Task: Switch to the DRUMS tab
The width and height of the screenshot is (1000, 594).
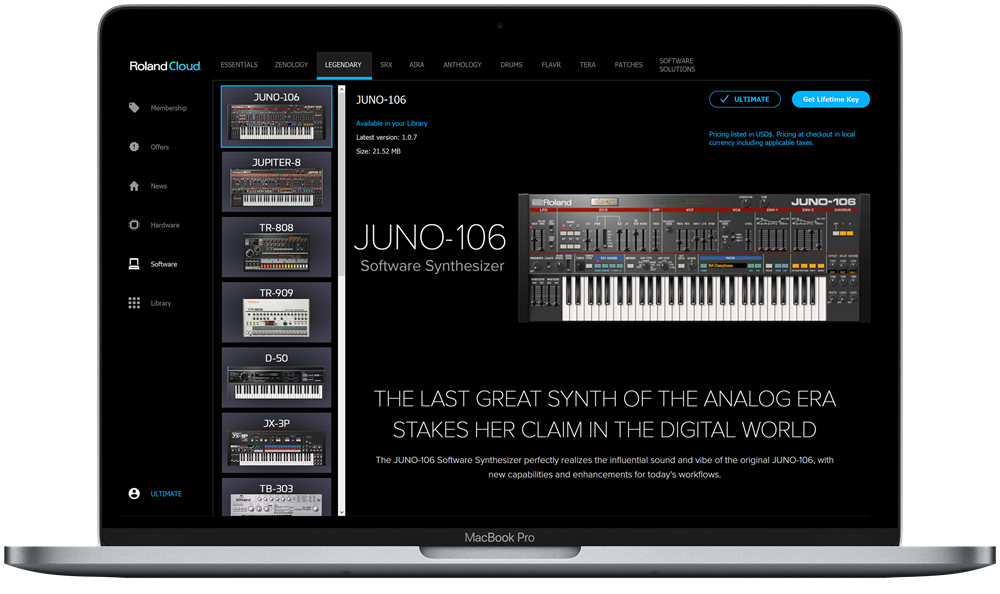Action: tap(511, 64)
